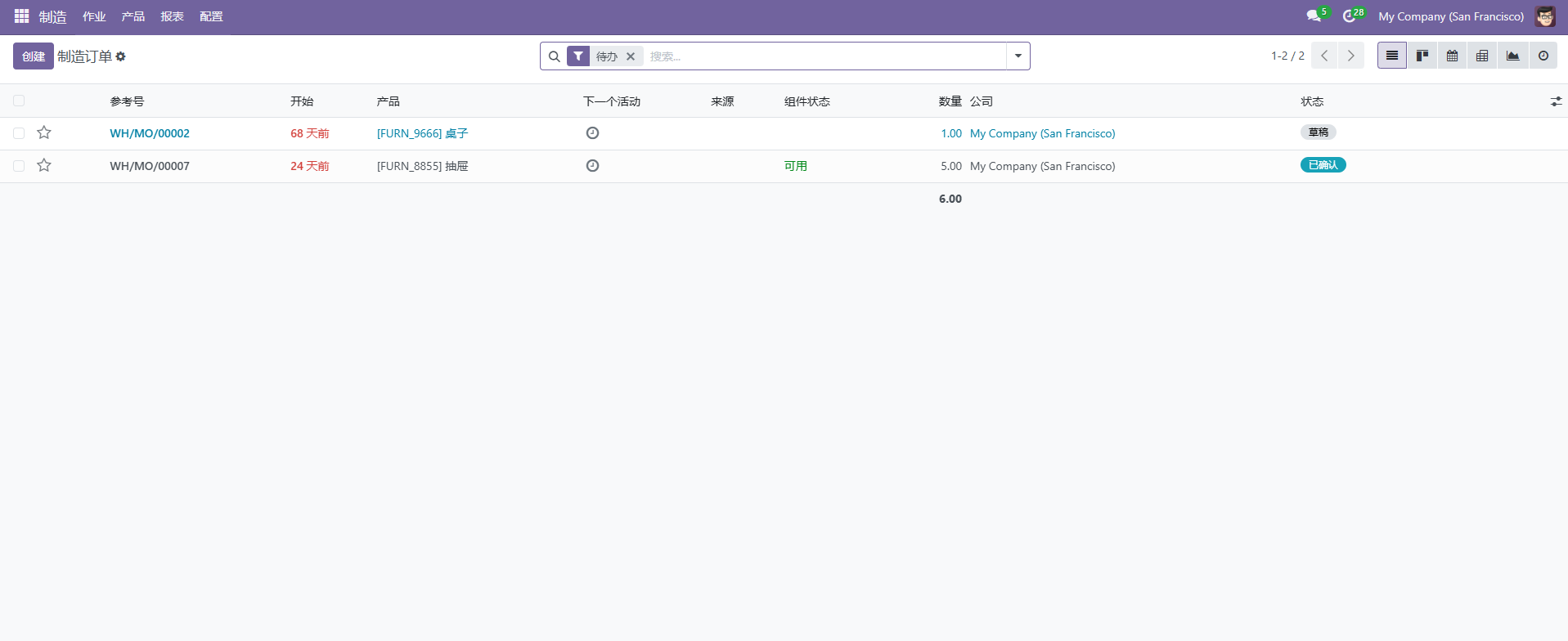This screenshot has width=1568, height=641.
Task: Switch to calendar view
Action: (1452, 56)
